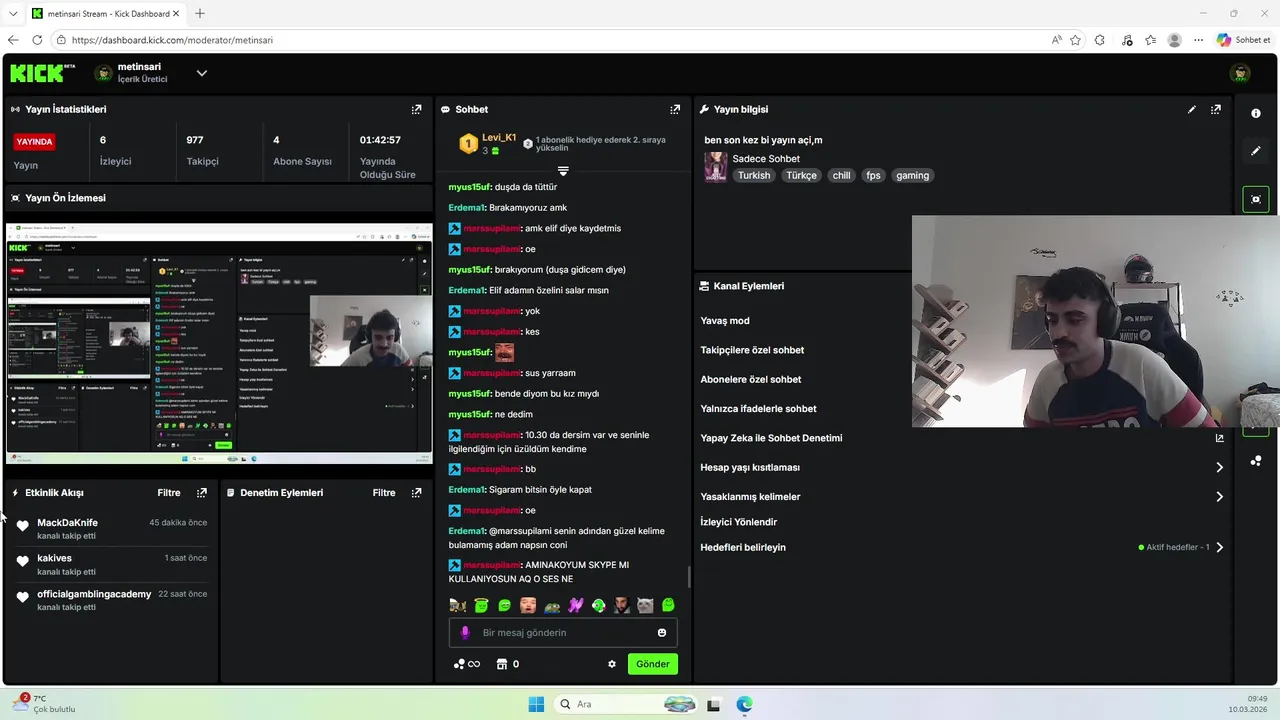Click the Kick logo

click(42, 73)
